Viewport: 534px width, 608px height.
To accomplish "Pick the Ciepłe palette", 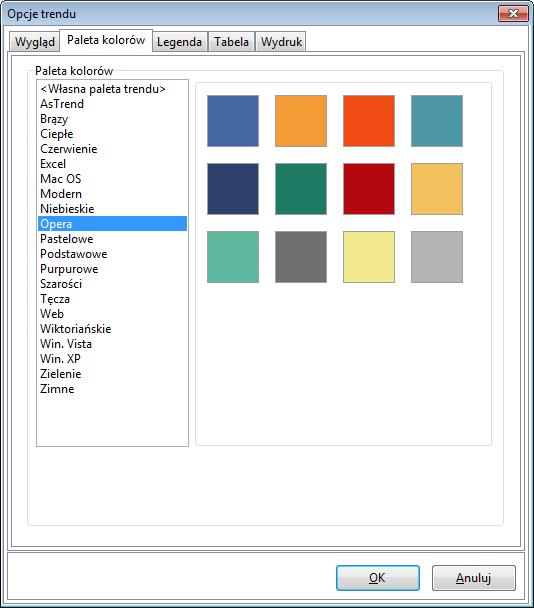I will [112, 134].
